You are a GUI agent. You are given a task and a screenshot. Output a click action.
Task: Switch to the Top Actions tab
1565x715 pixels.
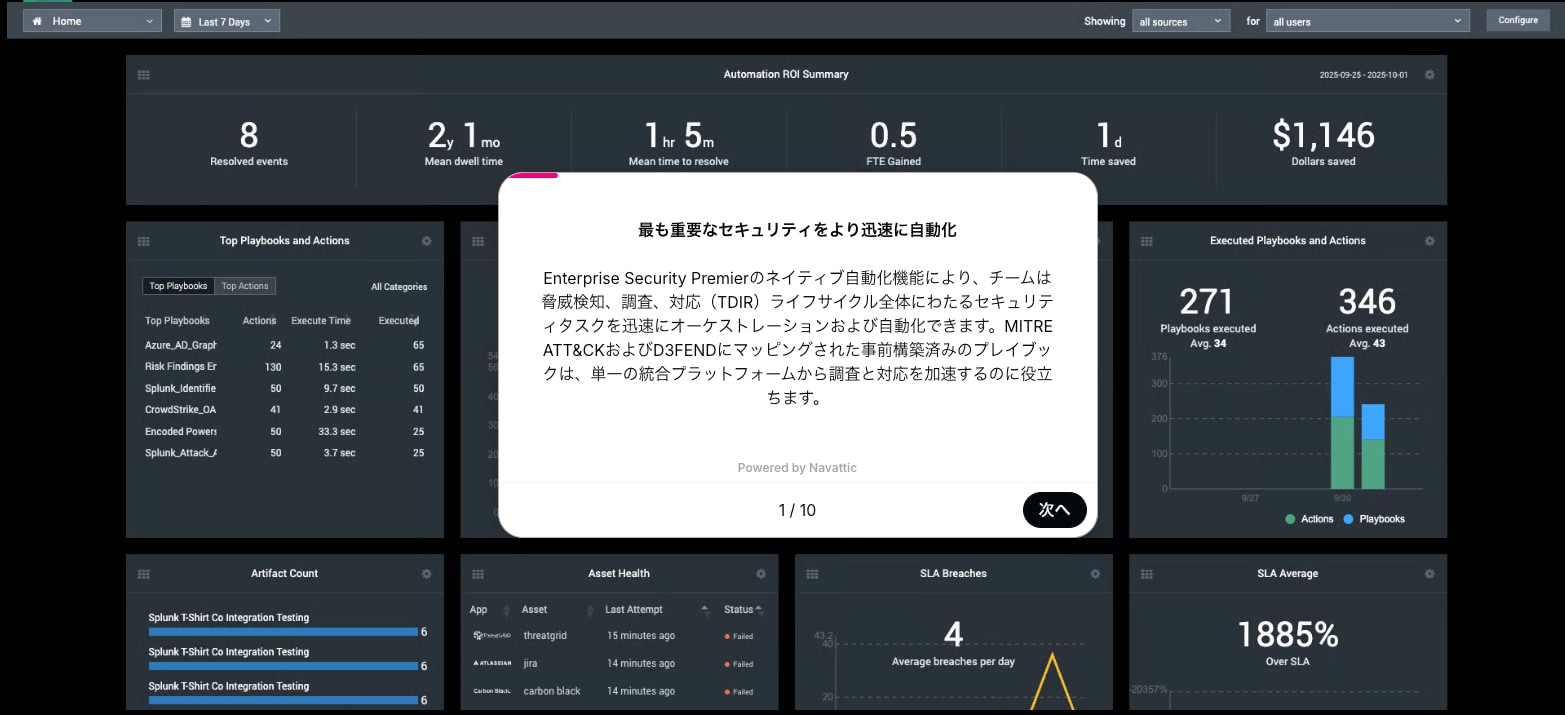[245, 286]
